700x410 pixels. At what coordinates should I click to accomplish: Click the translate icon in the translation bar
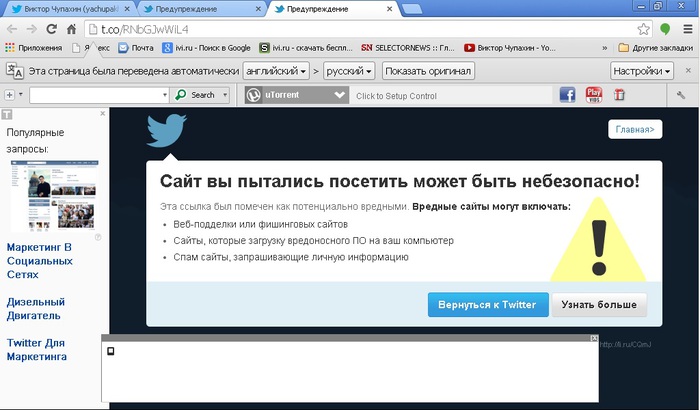pos(15,71)
